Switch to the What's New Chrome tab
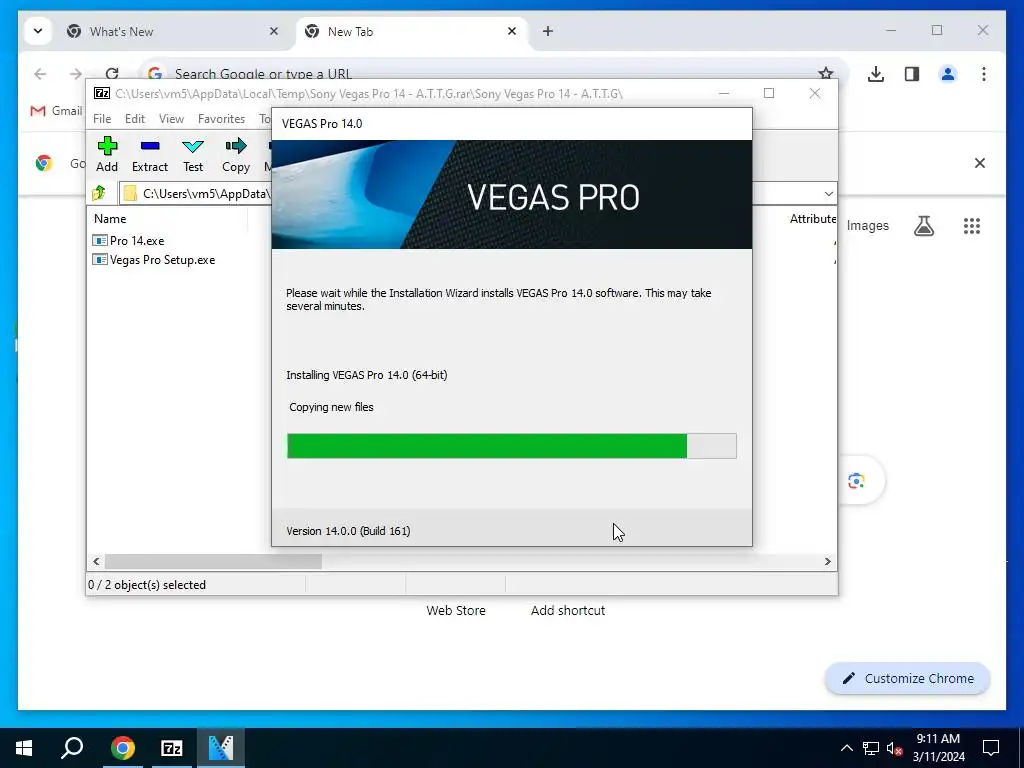 (172, 31)
